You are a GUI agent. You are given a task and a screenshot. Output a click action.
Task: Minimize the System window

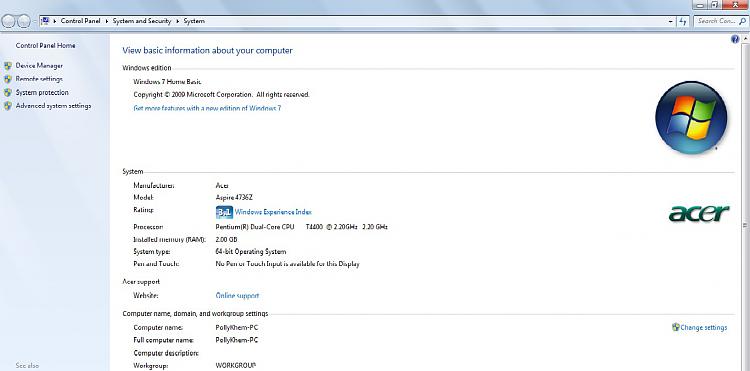point(700,5)
